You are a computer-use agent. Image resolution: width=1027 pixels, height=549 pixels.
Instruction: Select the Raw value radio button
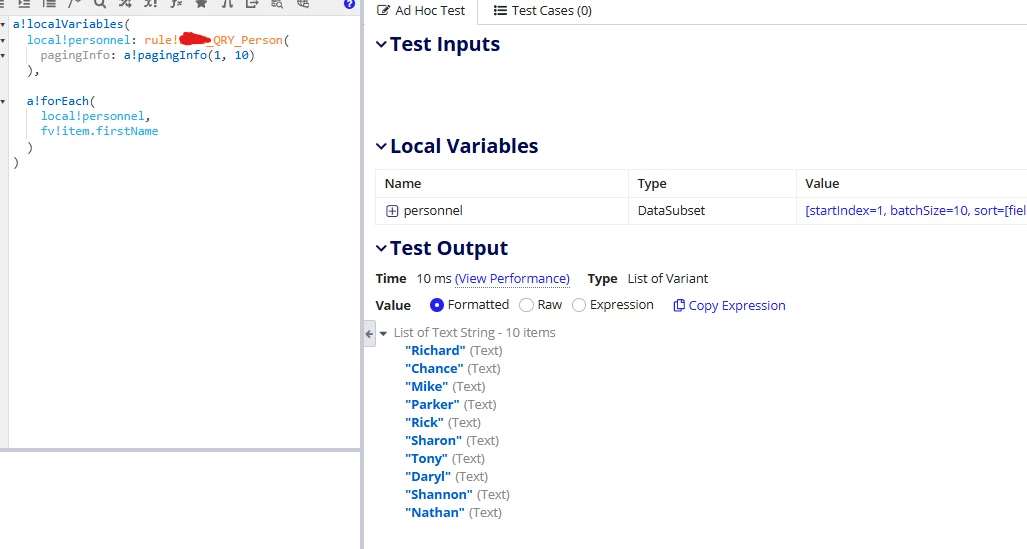tap(526, 305)
